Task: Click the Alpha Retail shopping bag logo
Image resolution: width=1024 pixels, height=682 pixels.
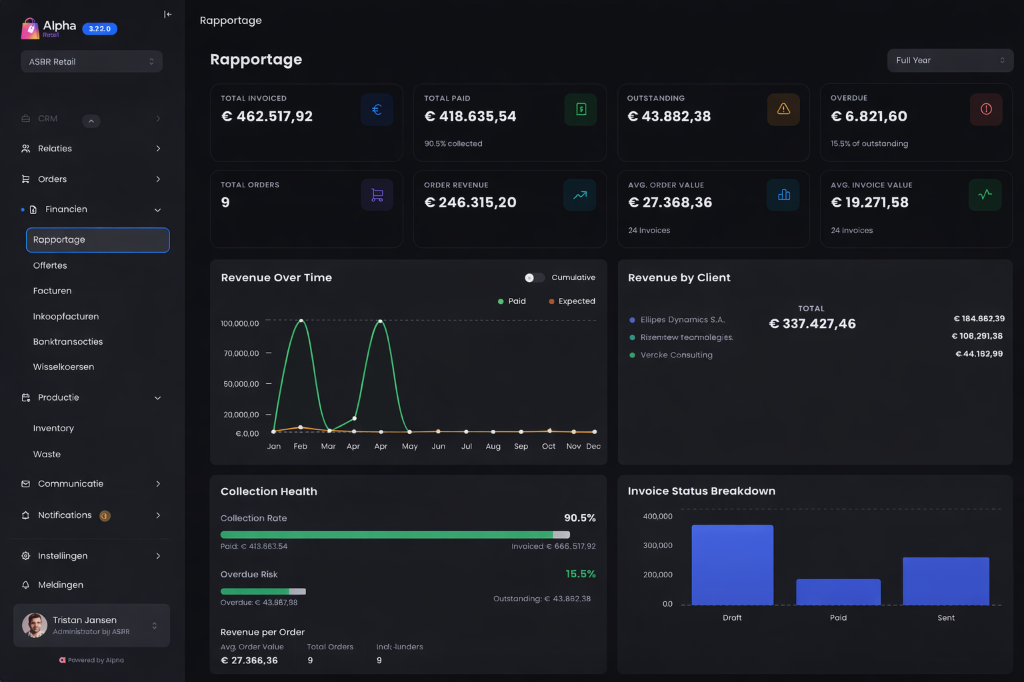Action: (30, 29)
